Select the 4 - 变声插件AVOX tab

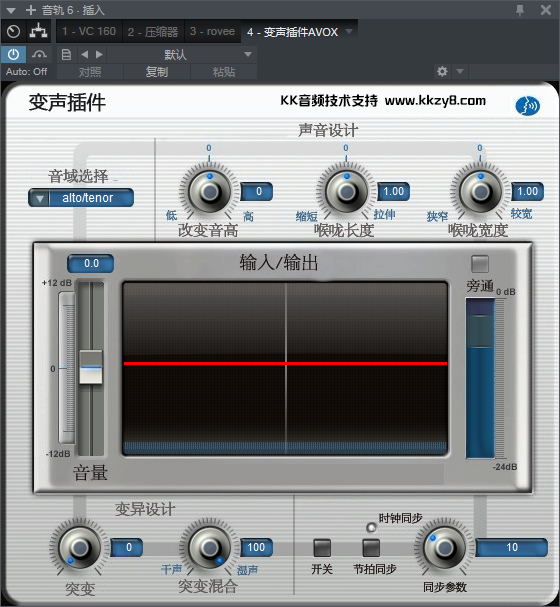click(x=293, y=32)
